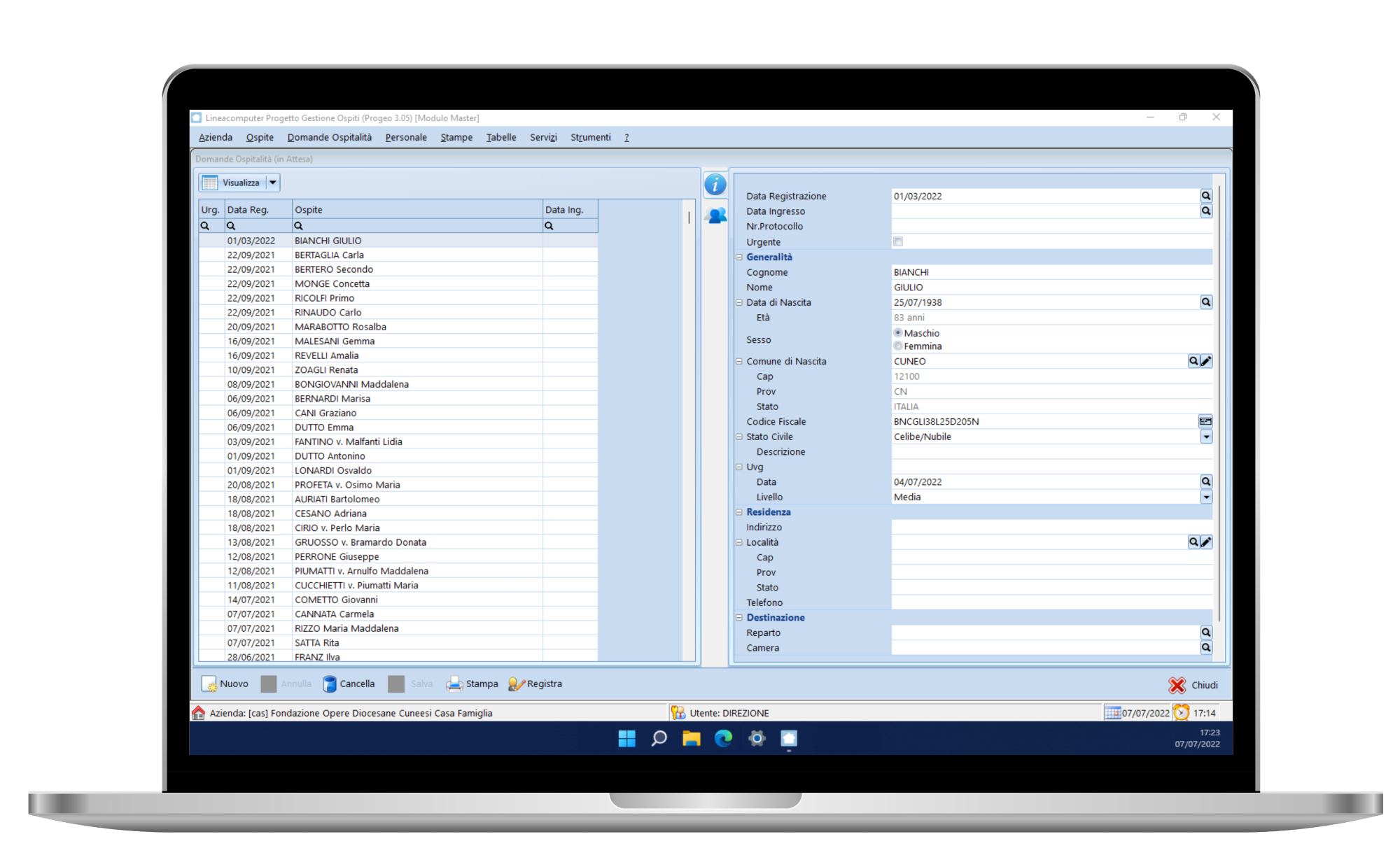
Task: Click the Utente icon in status bar
Action: (x=678, y=713)
